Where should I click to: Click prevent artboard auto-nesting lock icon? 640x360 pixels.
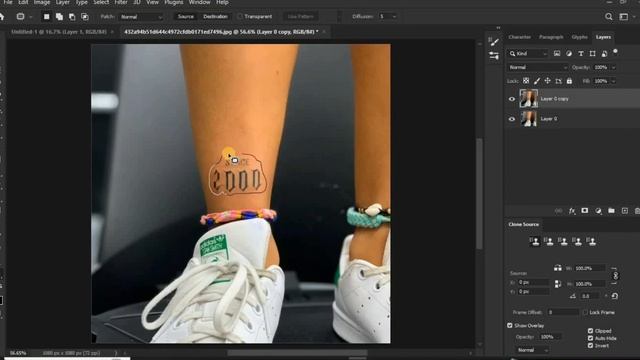coord(558,81)
